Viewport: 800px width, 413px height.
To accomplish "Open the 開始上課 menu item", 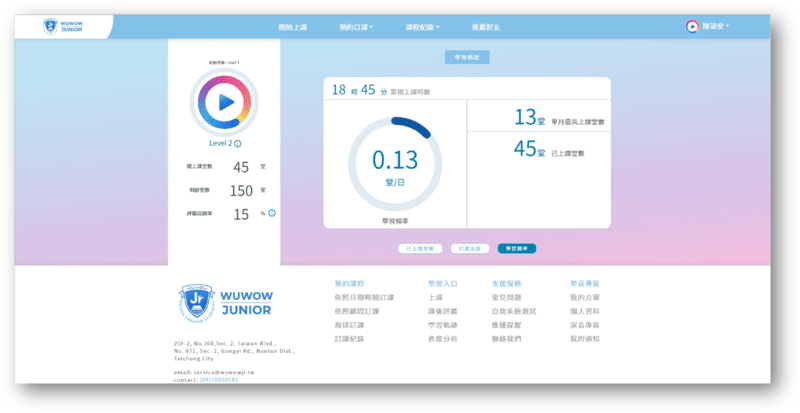I will 293,27.
